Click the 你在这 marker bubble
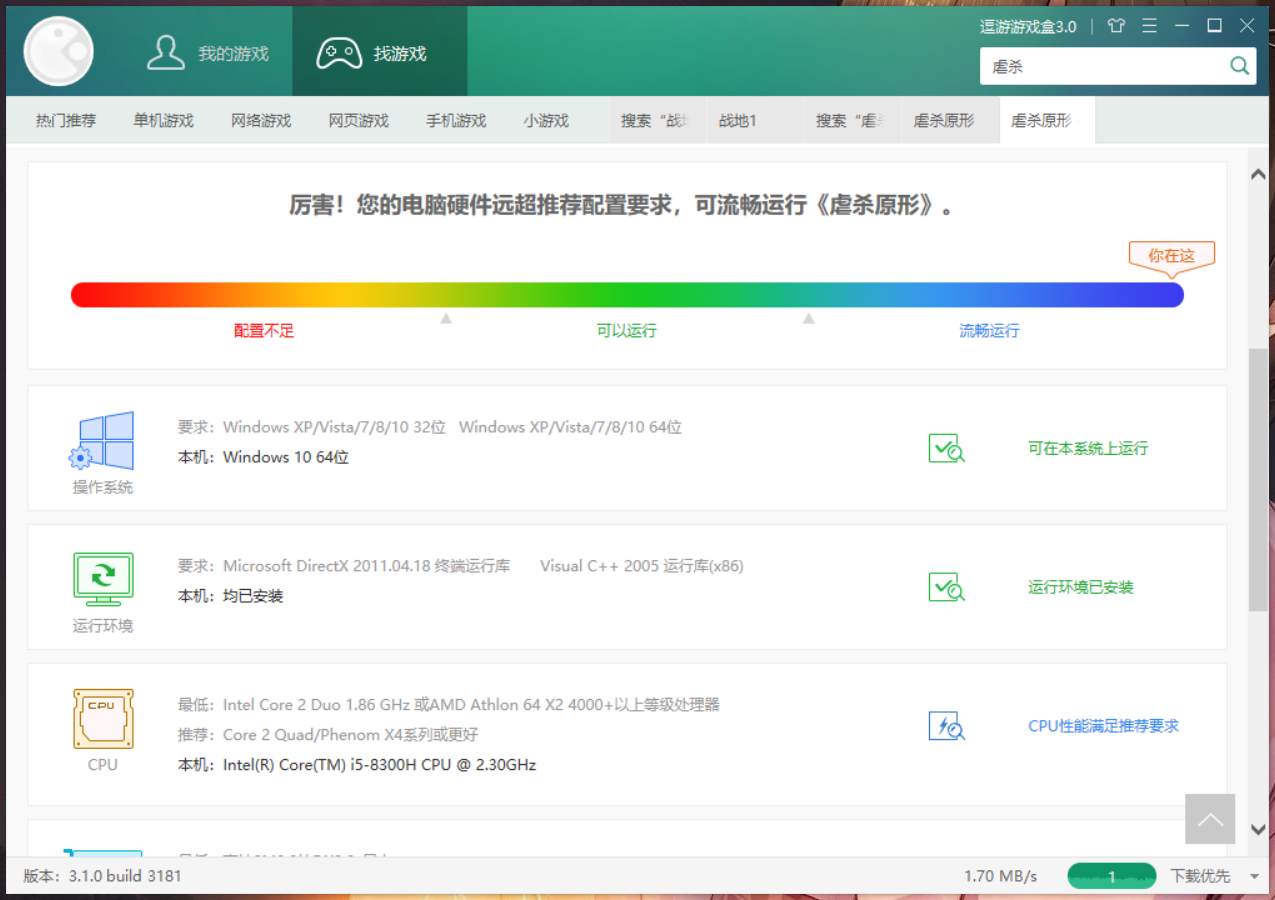 pyautogui.click(x=1172, y=256)
